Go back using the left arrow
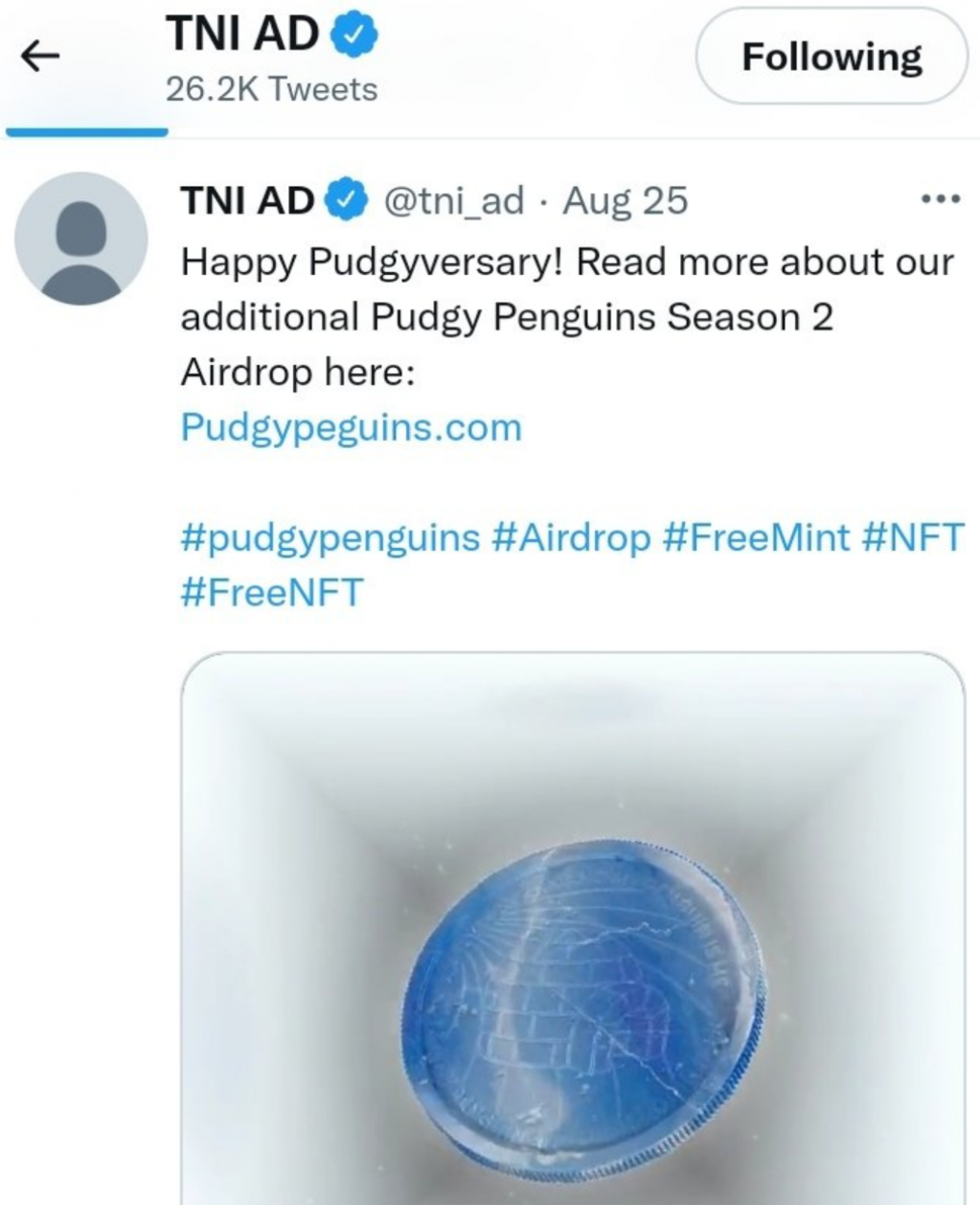Screen dimensions: 980x1205 (x=40, y=57)
